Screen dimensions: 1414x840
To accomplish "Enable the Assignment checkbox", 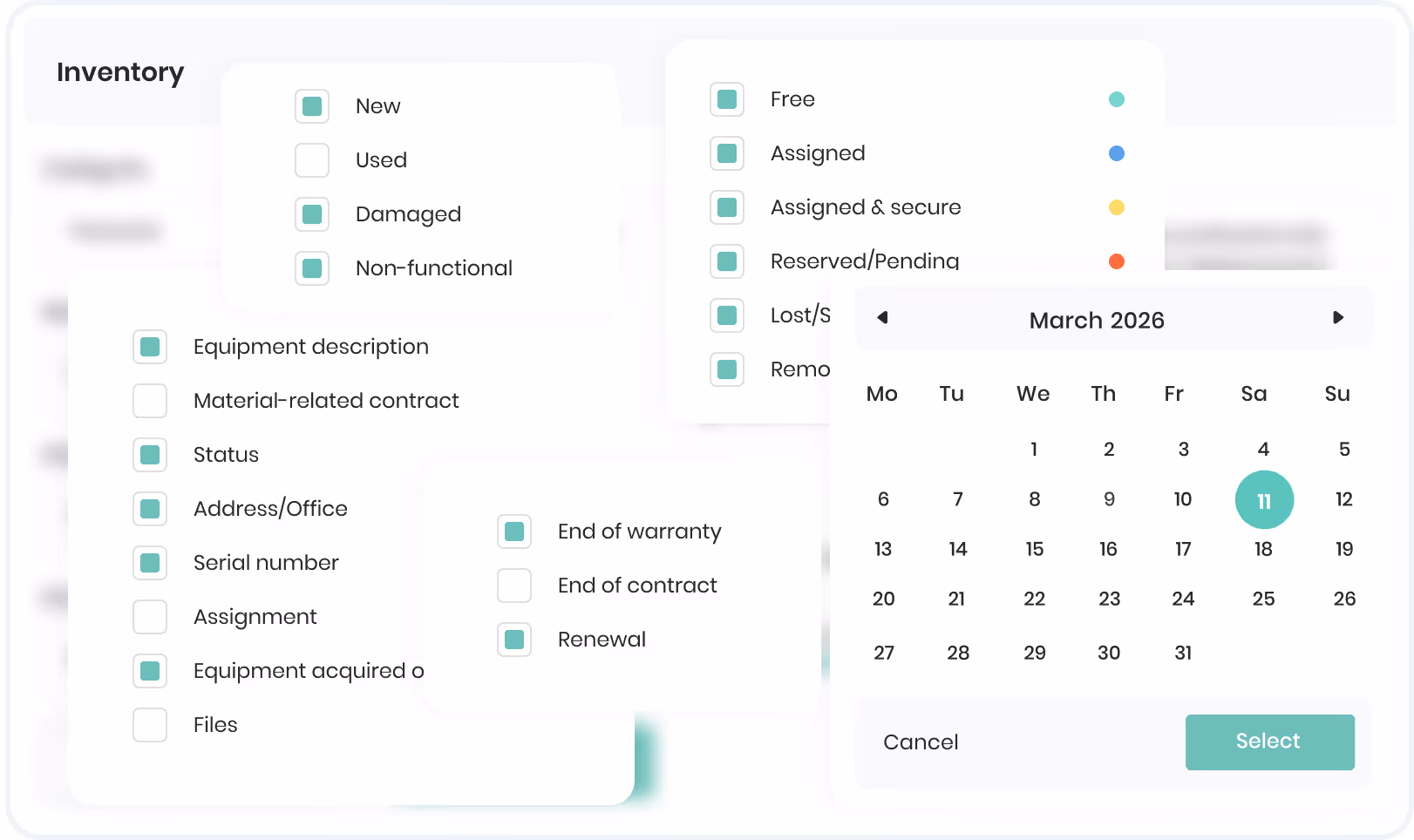I will pos(150,617).
